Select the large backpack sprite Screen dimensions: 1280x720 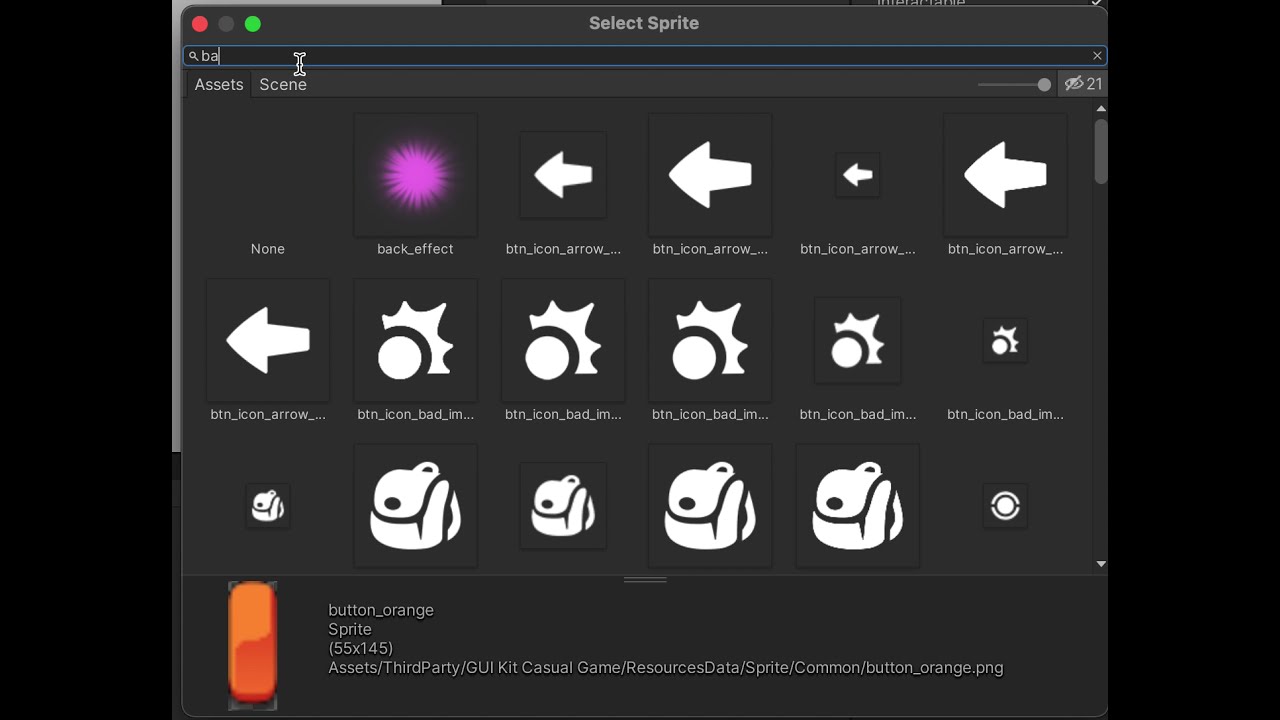(x=415, y=505)
